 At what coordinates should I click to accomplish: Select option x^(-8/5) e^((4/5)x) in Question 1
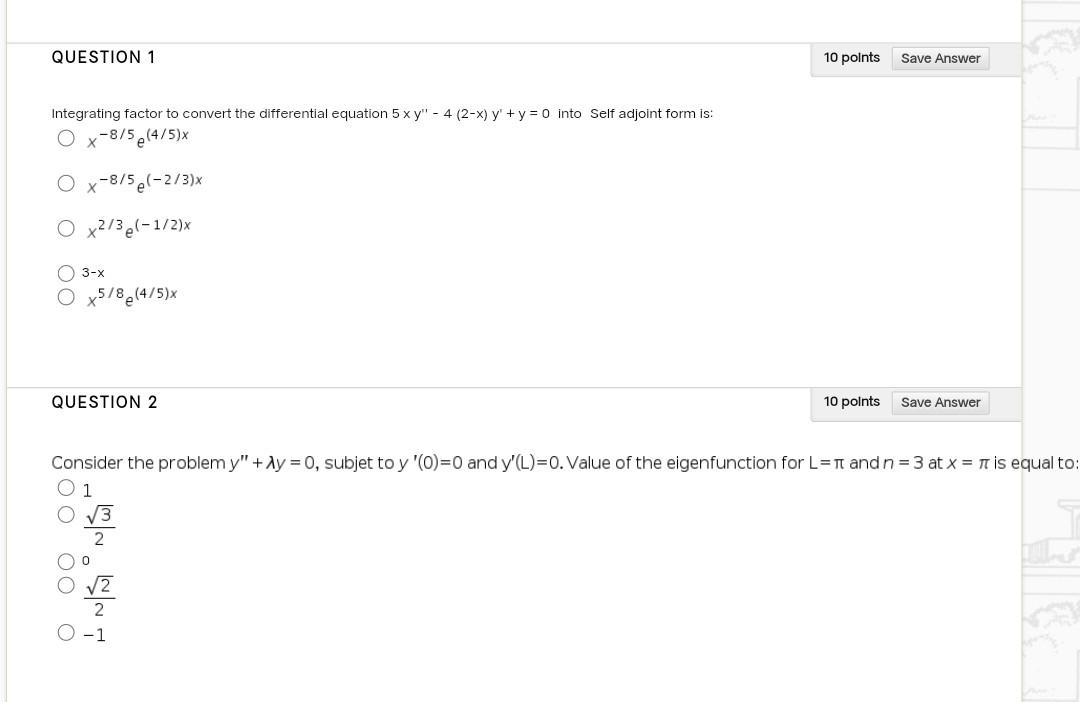(x=66, y=137)
